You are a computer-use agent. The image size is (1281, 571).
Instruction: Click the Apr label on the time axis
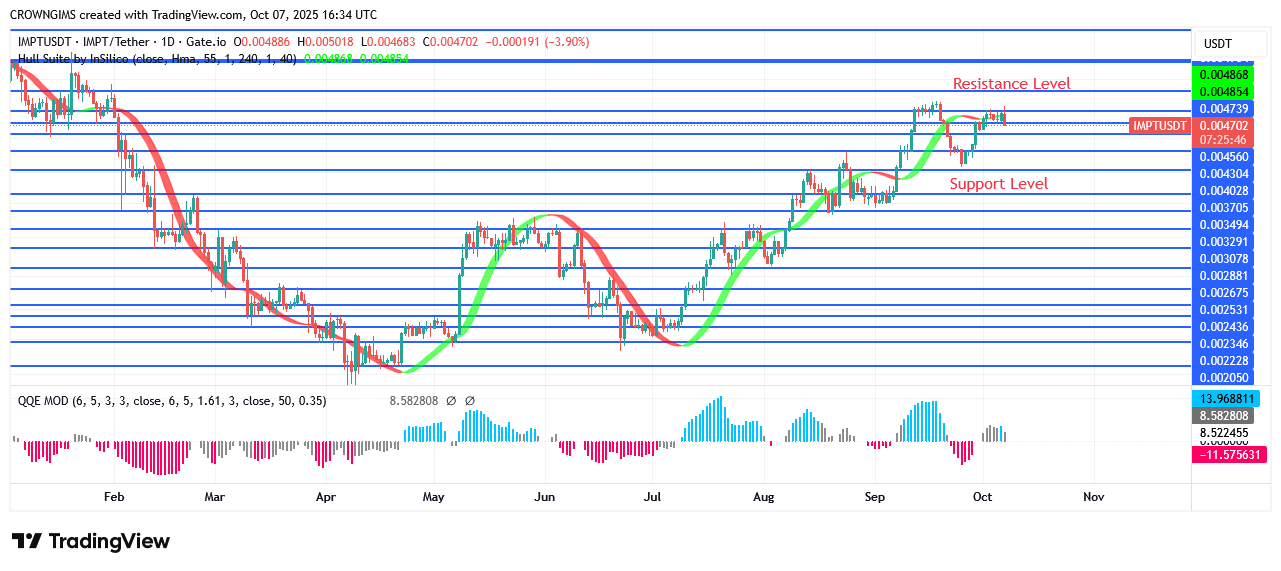point(325,496)
